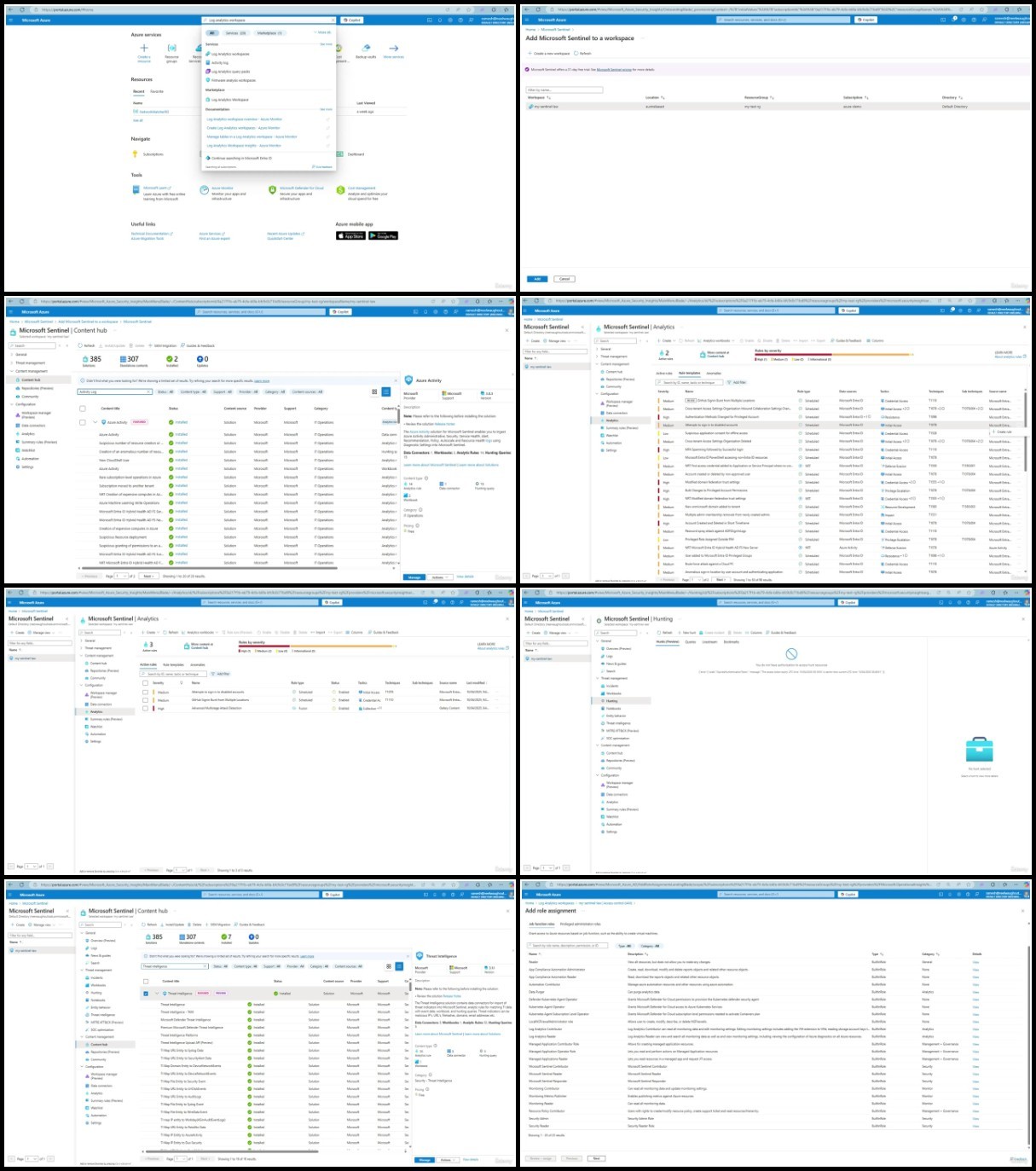Open Provider: All filter in Activity Log content hub
Image resolution: width=1036 pixels, height=1171 pixels.
coord(249,392)
